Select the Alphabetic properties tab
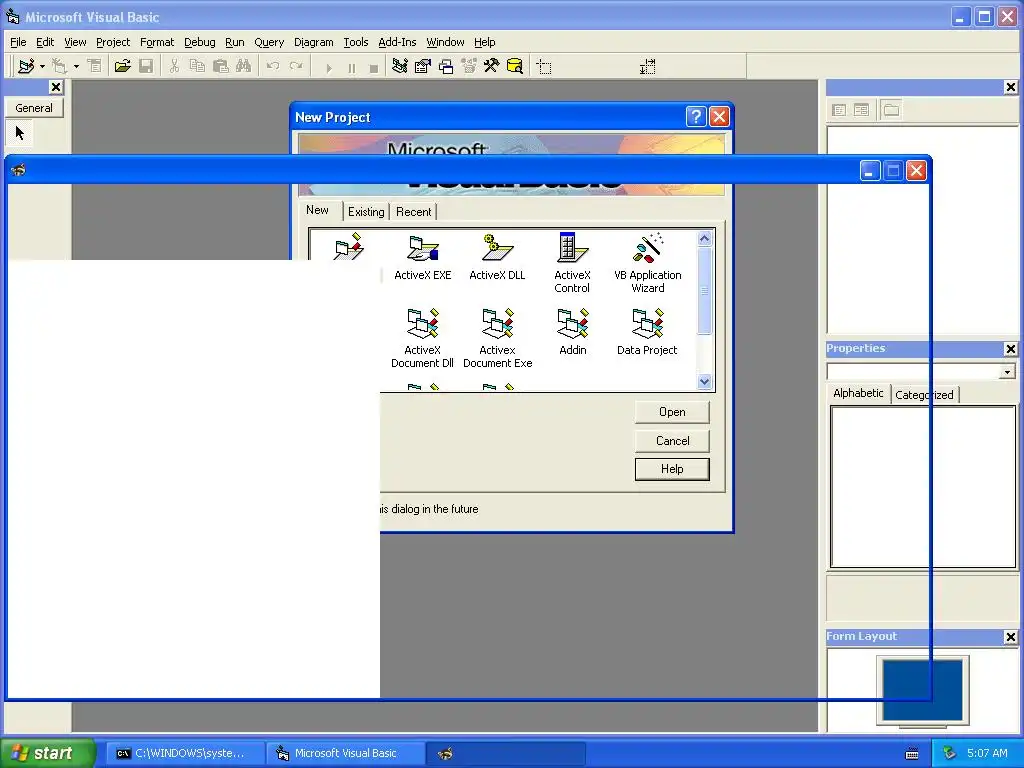Viewport: 1024px width, 768px height. tap(858, 393)
